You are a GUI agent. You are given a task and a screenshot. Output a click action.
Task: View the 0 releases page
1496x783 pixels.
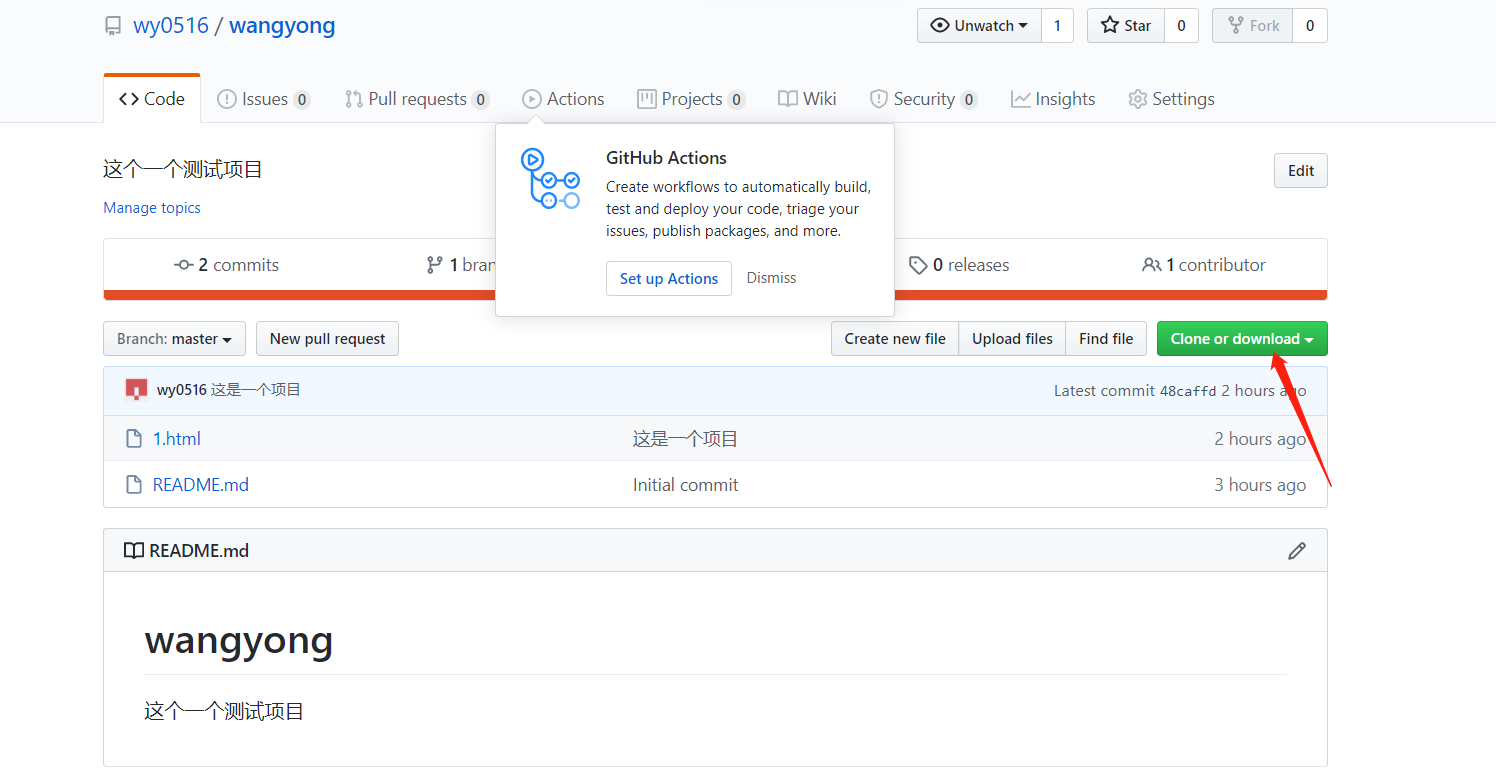coord(959,265)
